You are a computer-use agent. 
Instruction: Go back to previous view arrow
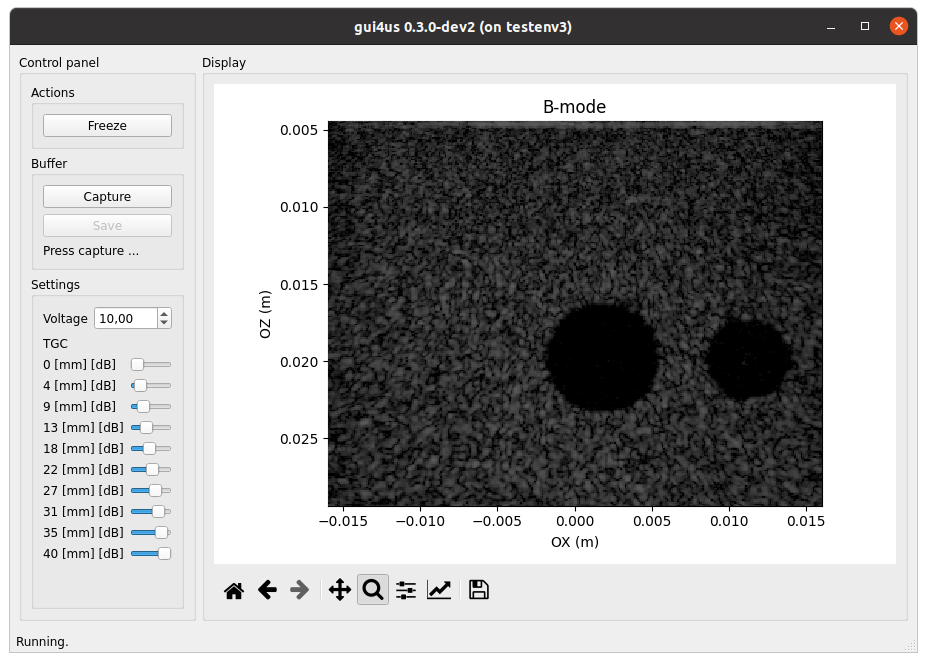click(267, 590)
